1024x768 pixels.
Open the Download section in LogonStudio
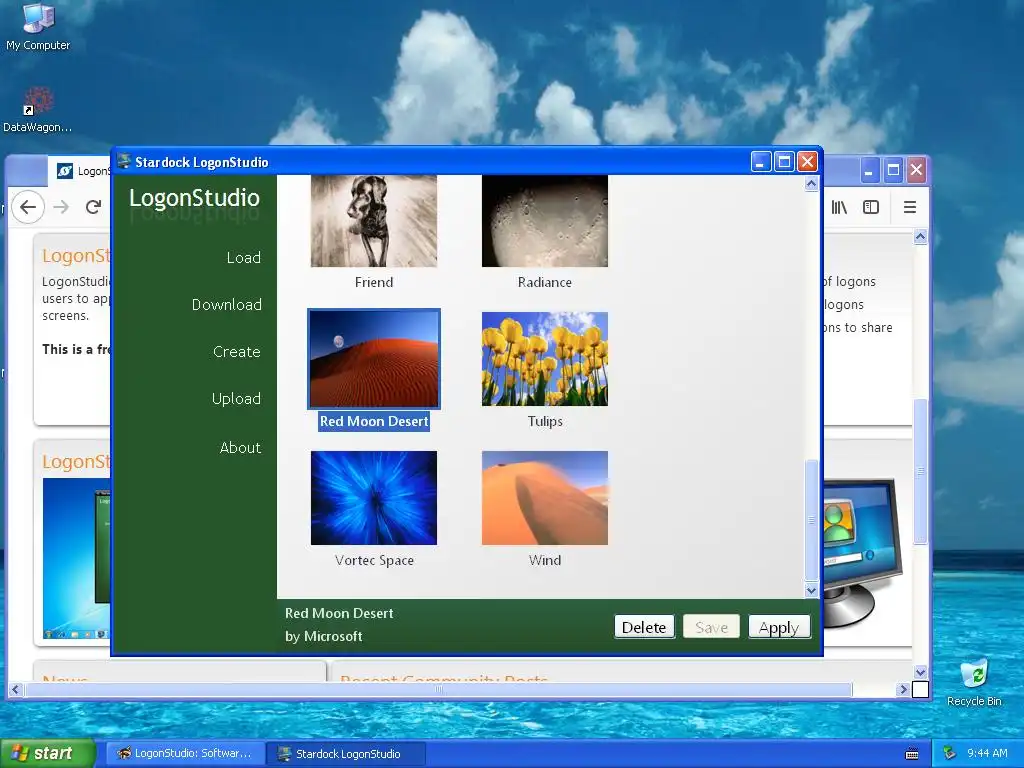[227, 305]
